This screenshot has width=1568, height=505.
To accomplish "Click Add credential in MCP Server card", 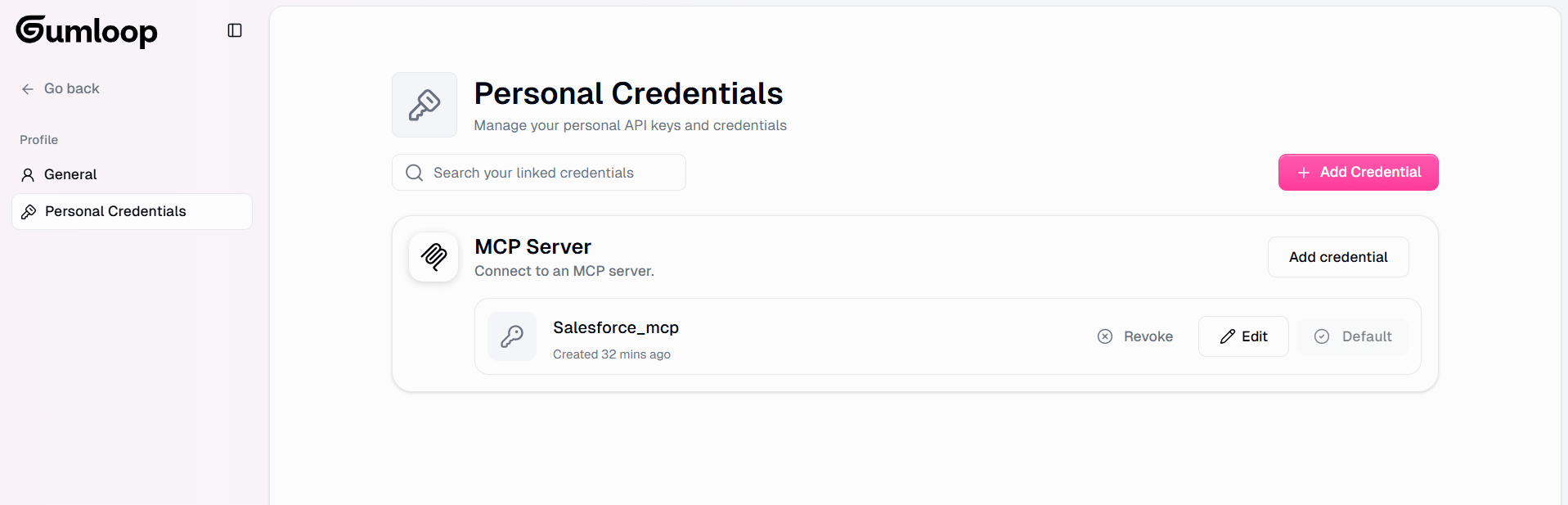I will point(1337,257).
